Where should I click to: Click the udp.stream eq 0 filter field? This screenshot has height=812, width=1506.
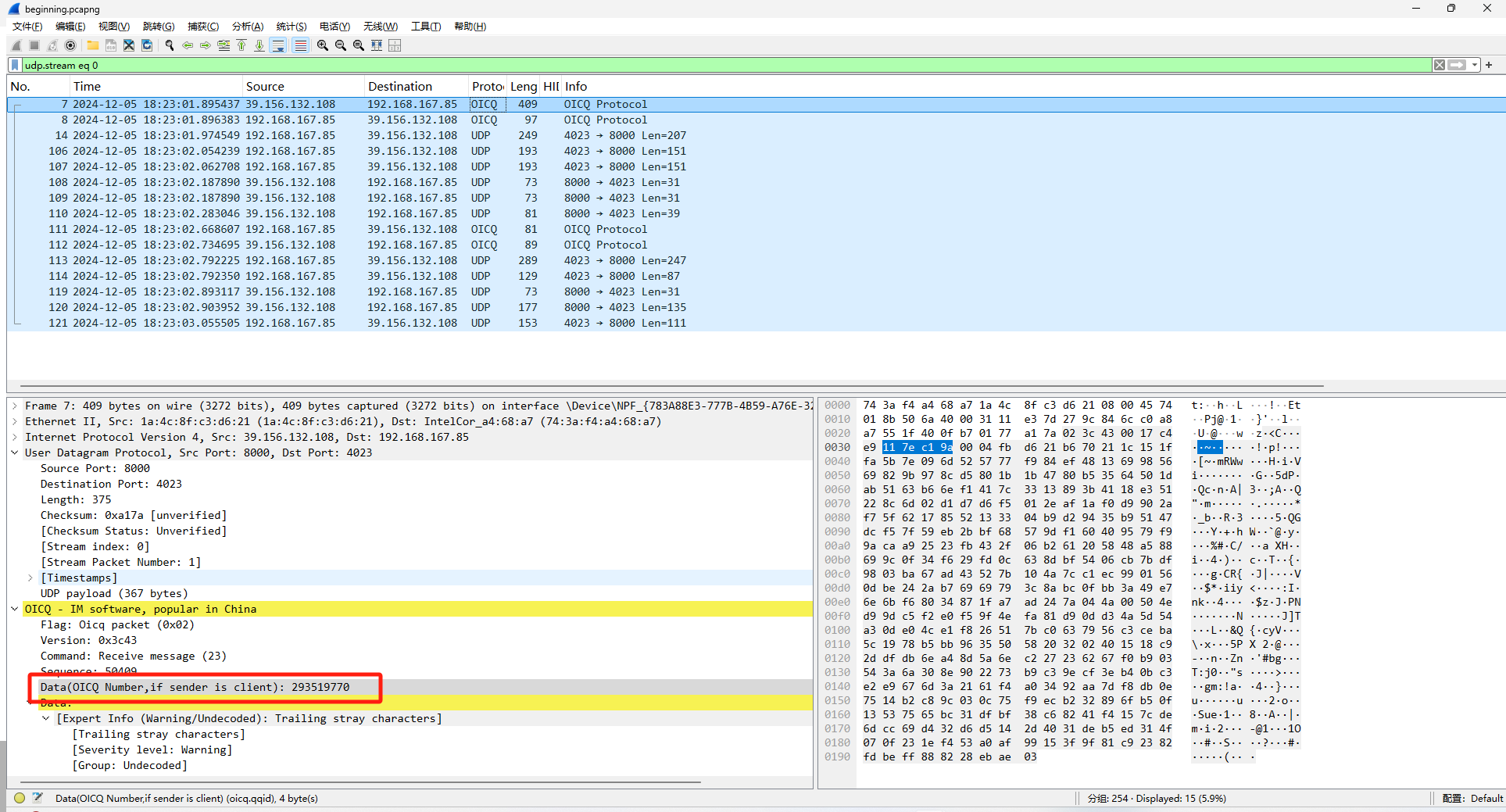pos(727,65)
